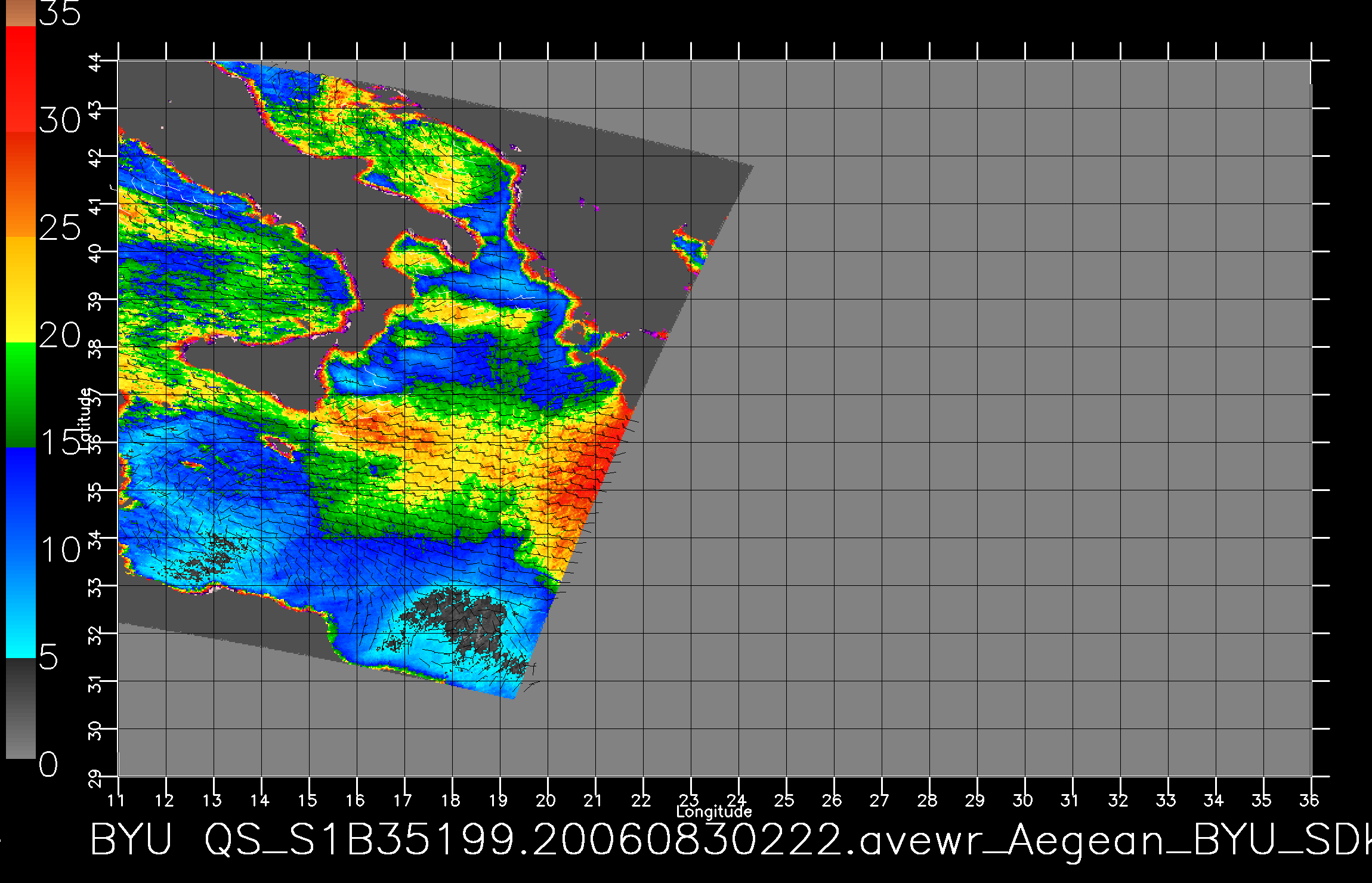The image size is (1372, 883).
Task: Click the colorbar label 10
Action: click(x=60, y=549)
